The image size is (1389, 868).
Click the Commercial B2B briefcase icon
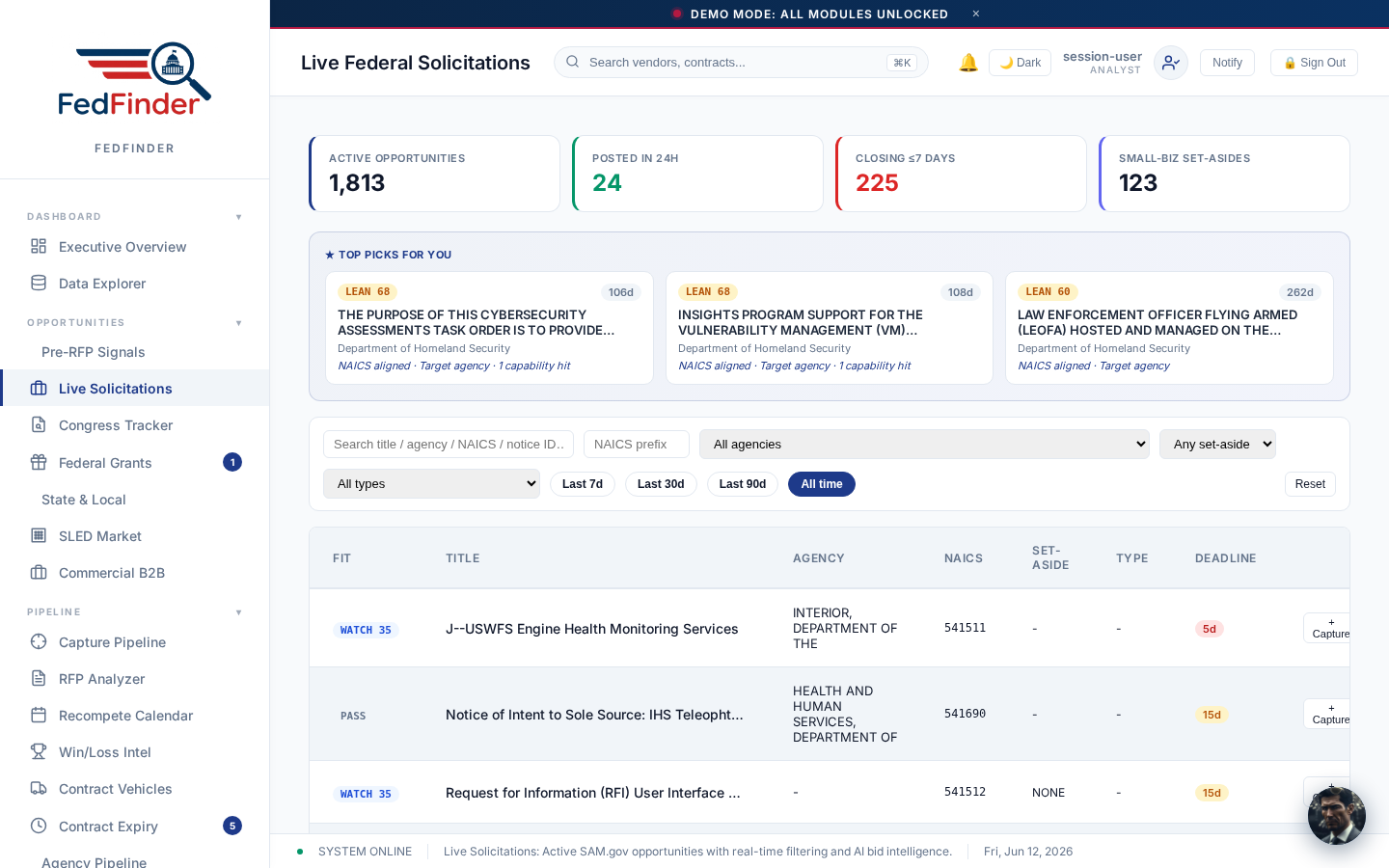[39, 572]
